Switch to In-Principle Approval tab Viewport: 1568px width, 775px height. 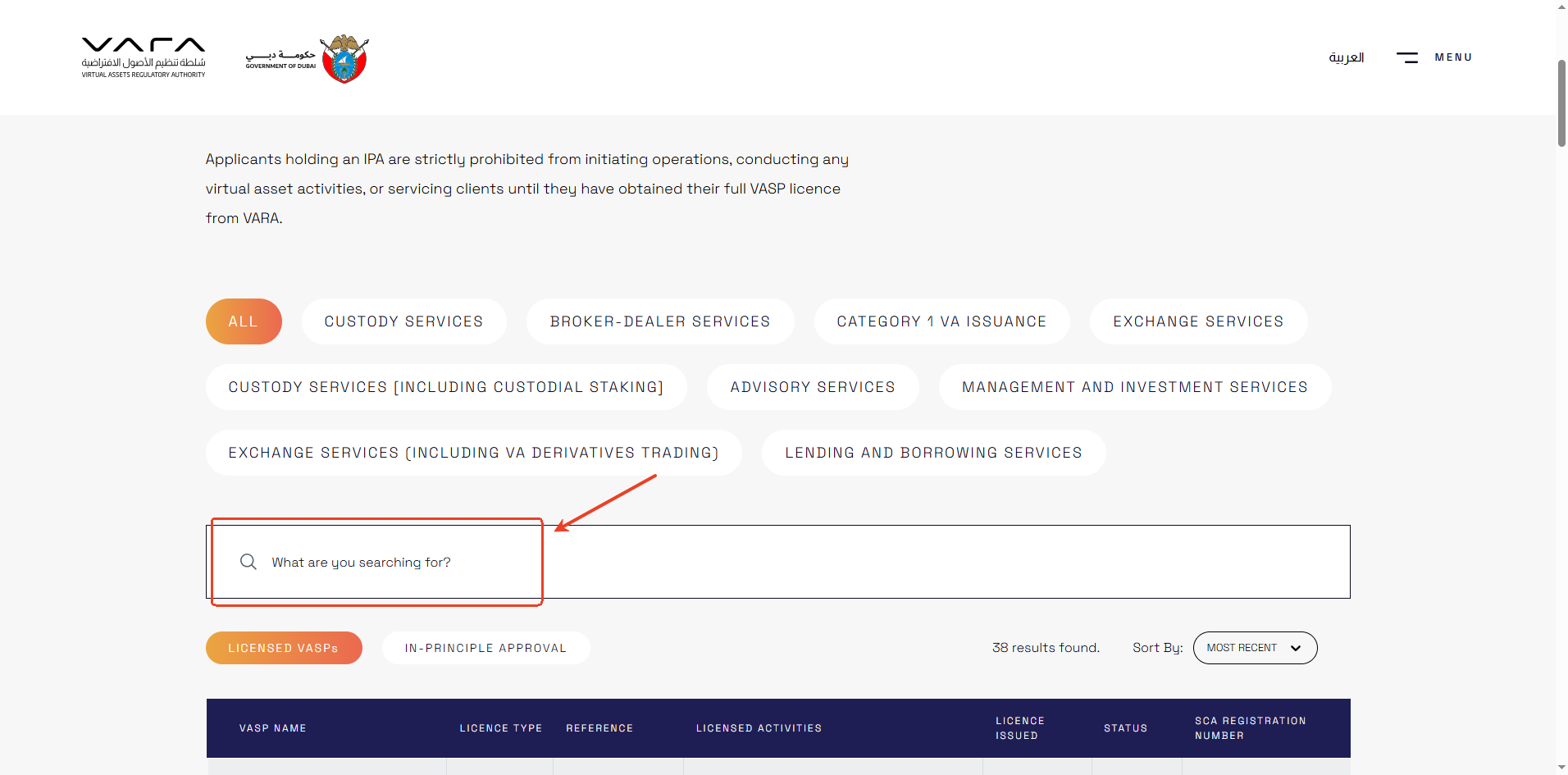485,648
